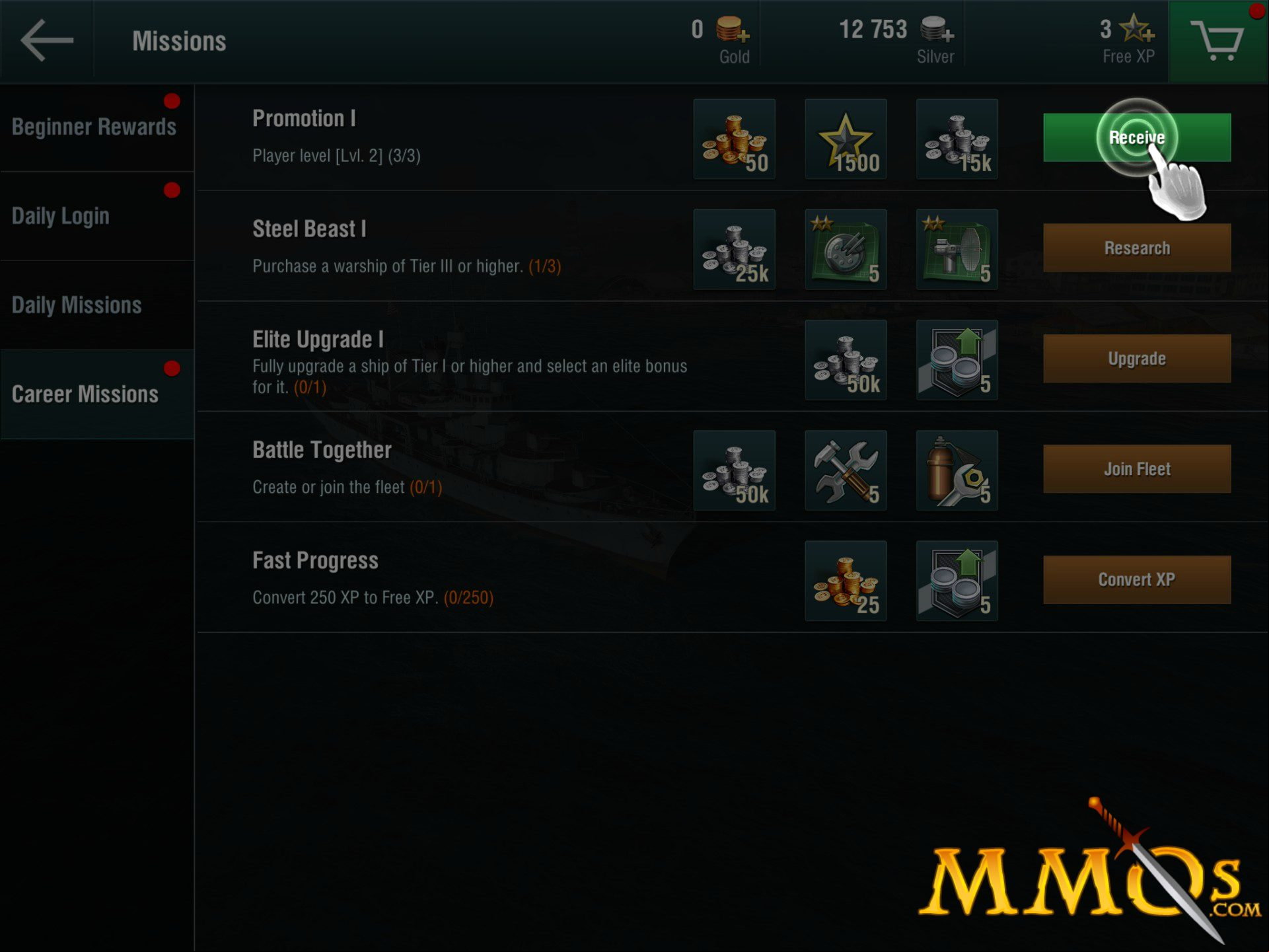Image resolution: width=1269 pixels, height=952 pixels.
Task: Tap the Gold coins plus icon
Action: [733, 29]
